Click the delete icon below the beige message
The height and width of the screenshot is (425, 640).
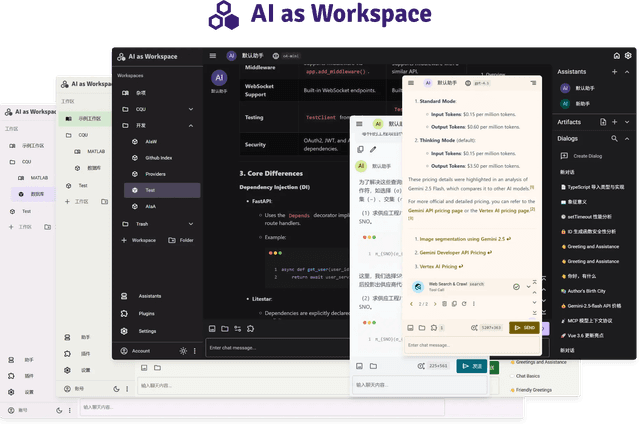444,304
